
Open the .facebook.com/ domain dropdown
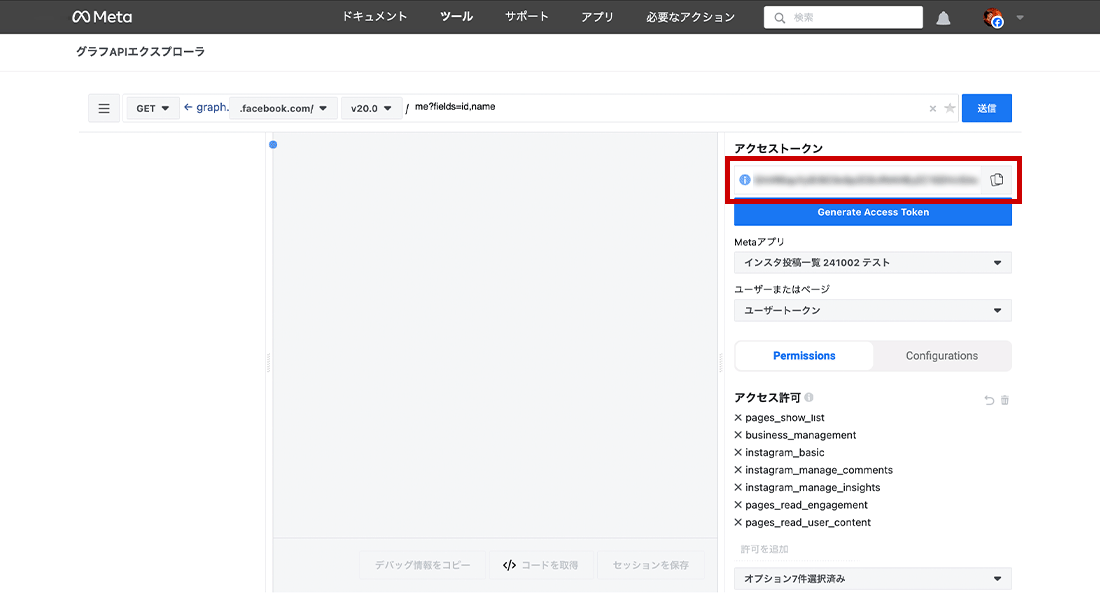[x=283, y=108]
